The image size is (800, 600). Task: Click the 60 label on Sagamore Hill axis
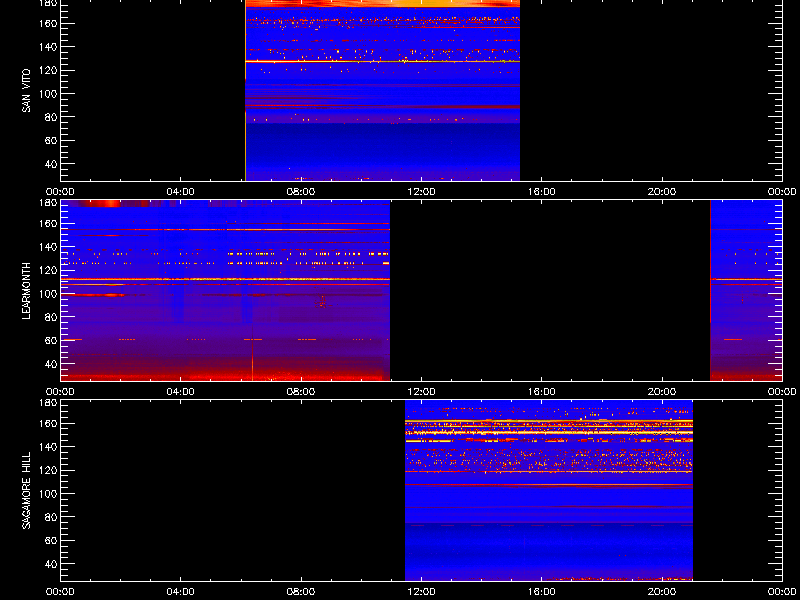(51, 541)
